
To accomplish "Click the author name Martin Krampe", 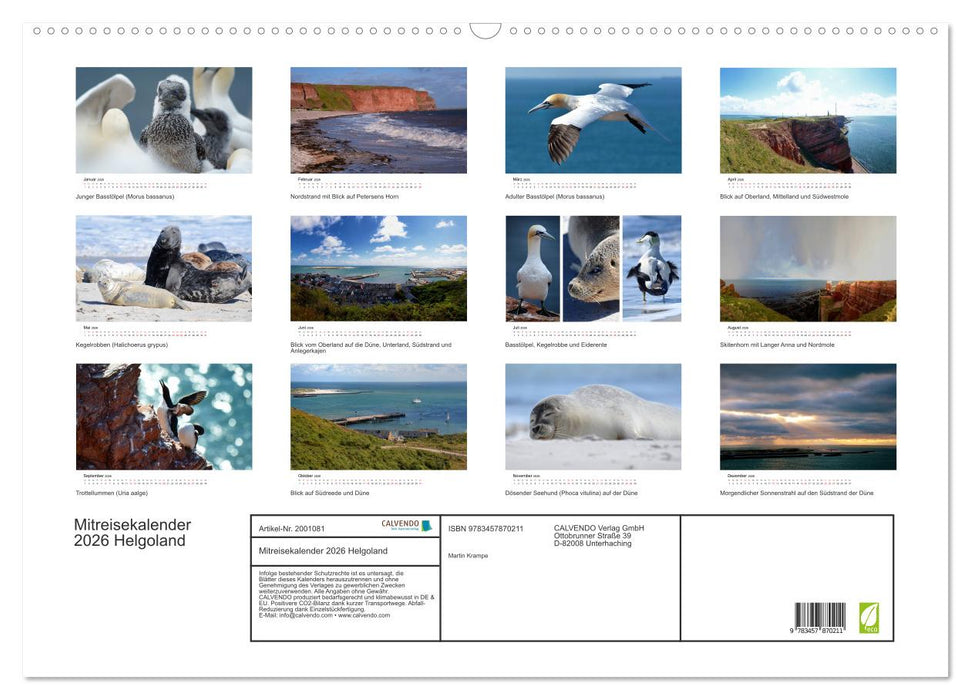I will (x=468, y=555).
